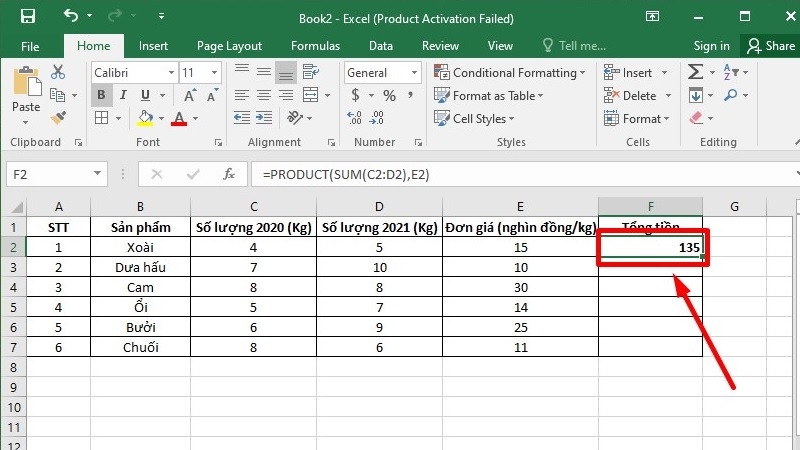Click Decrease Decimal icon
Screen dimensions: 800x450
(377, 118)
